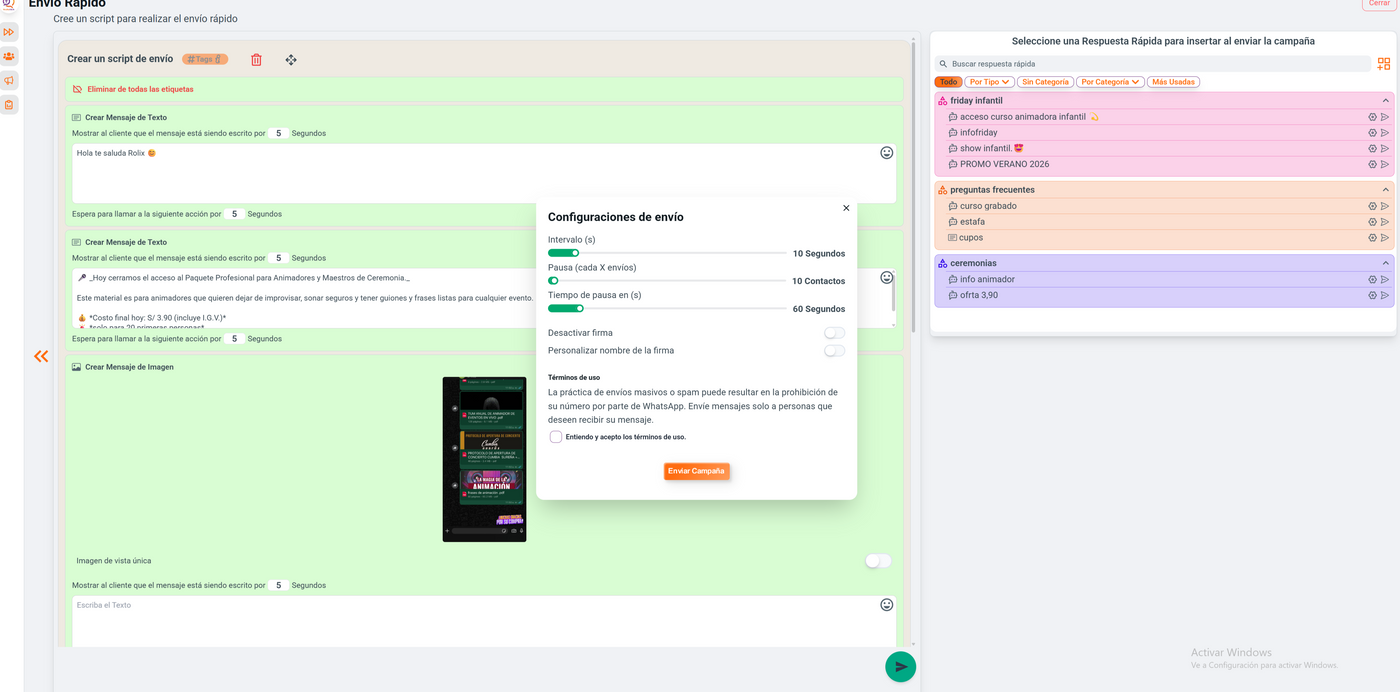Screen dimensions: 1400x692
Task: Click the trash icon to delete script
Action: 256,60
